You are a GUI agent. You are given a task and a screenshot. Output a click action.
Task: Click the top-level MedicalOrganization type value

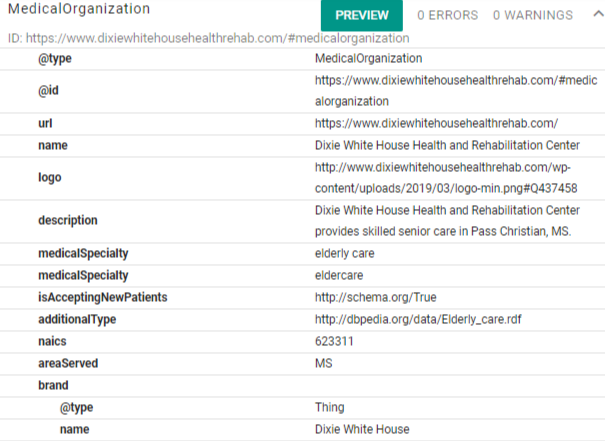368,58
